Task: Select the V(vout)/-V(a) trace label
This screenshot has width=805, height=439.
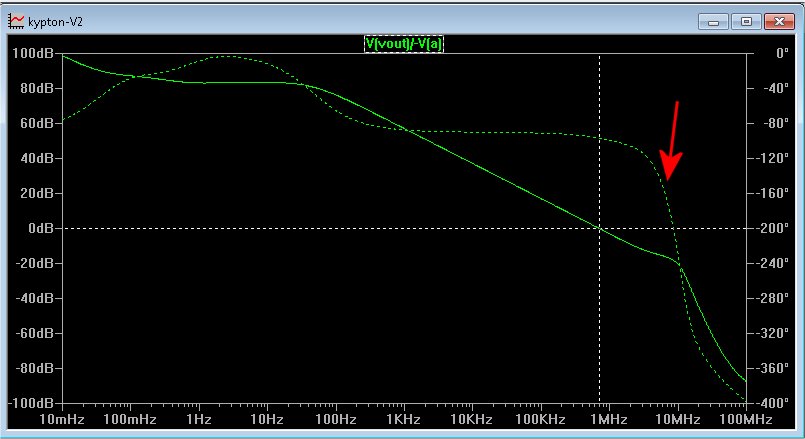Action: tap(404, 44)
